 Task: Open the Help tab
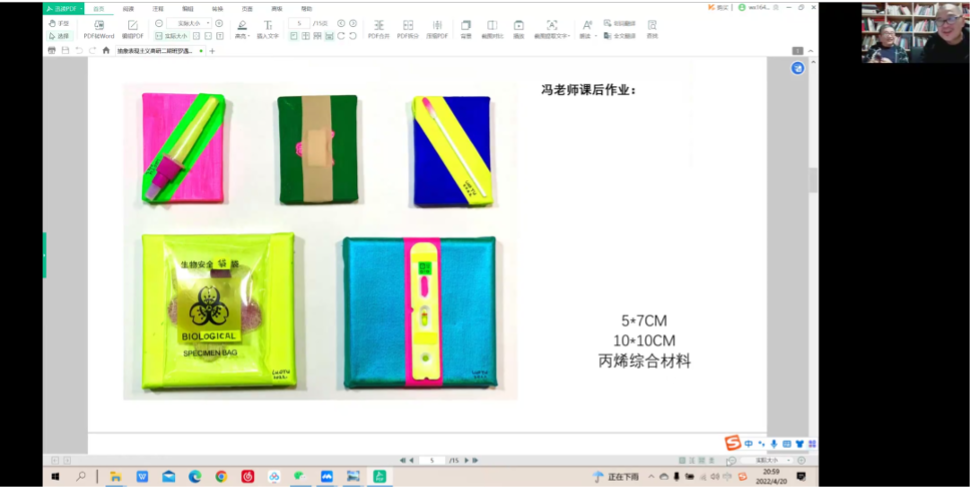click(306, 9)
